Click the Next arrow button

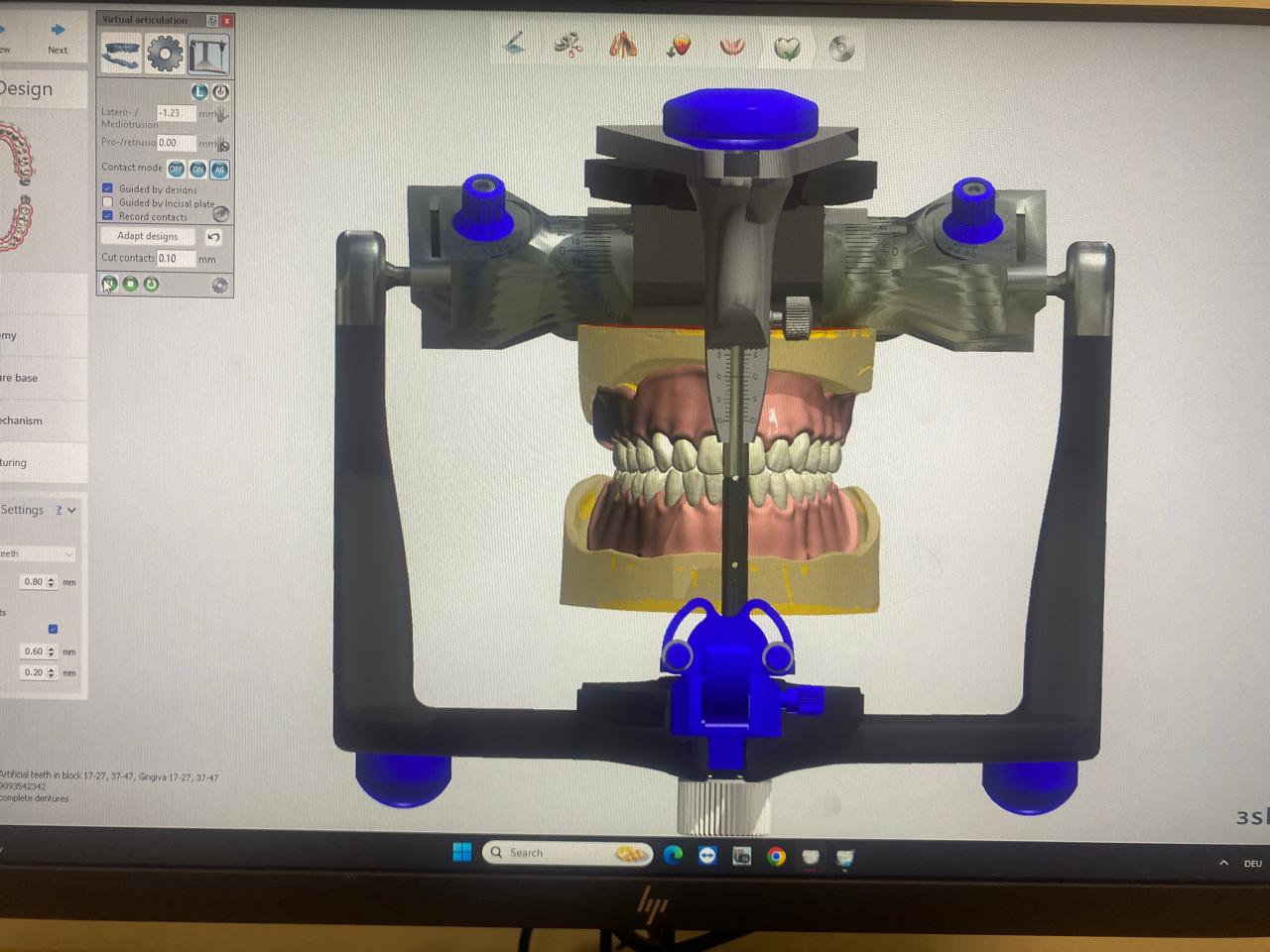(58, 31)
